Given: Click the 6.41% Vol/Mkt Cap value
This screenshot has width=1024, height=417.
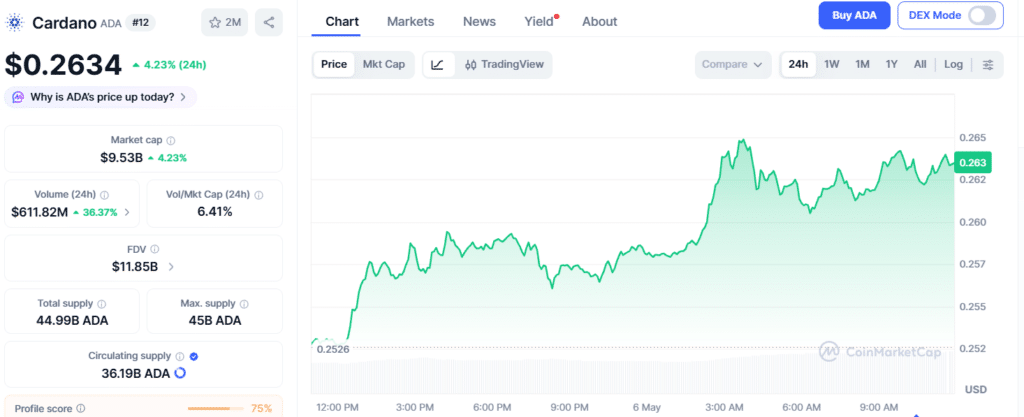Looking at the screenshot, I should (215, 212).
